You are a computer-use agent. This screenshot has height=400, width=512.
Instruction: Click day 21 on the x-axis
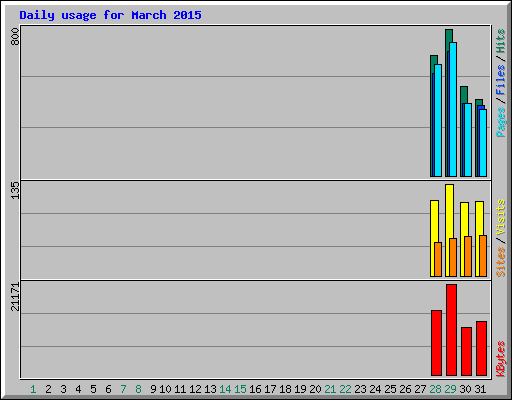point(330,389)
